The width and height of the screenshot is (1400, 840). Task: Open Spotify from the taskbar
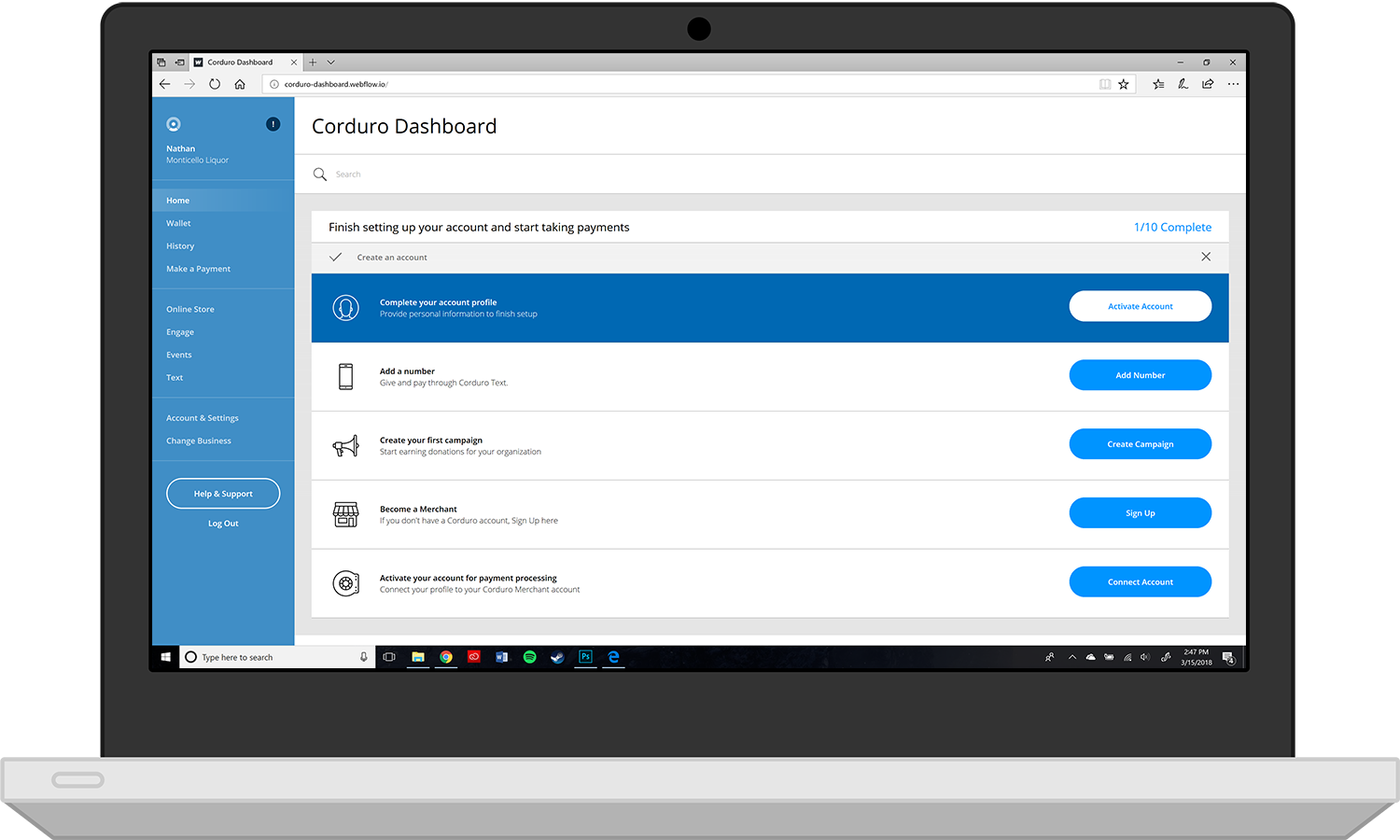(x=529, y=657)
